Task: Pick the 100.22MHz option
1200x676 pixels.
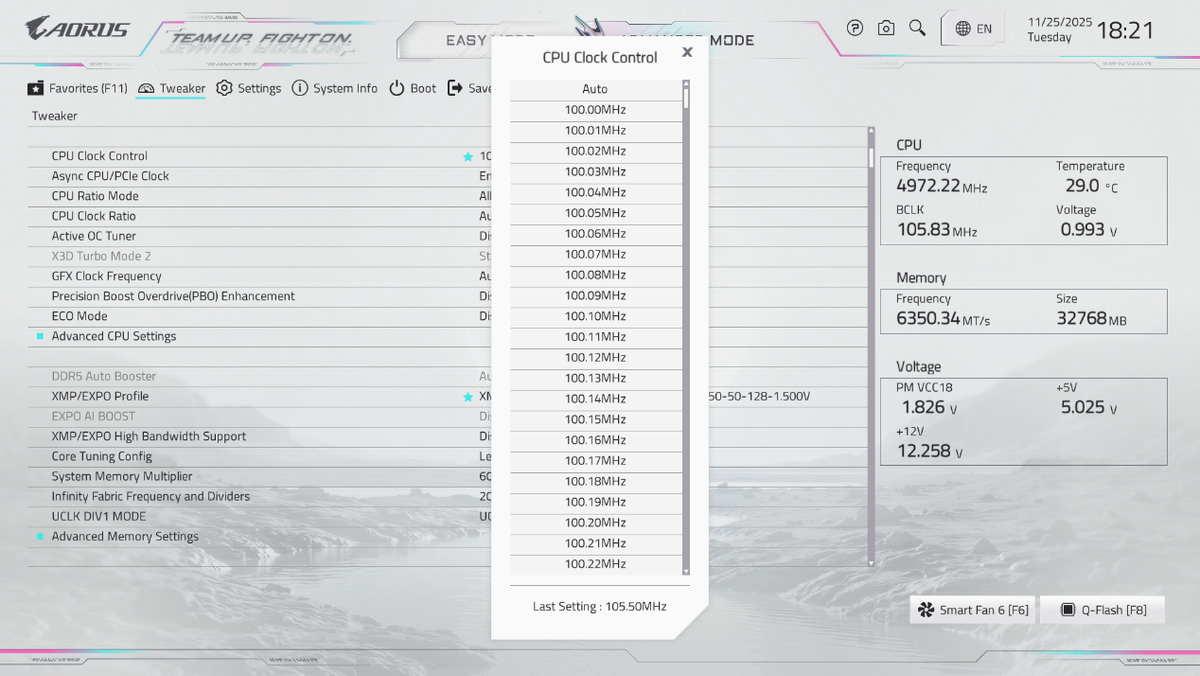Action: (x=595, y=564)
